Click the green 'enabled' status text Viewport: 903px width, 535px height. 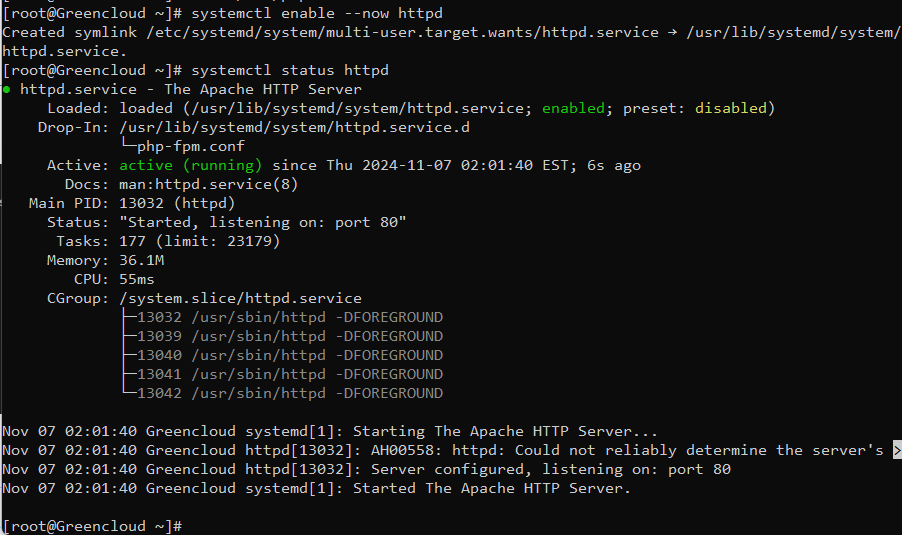coord(573,108)
